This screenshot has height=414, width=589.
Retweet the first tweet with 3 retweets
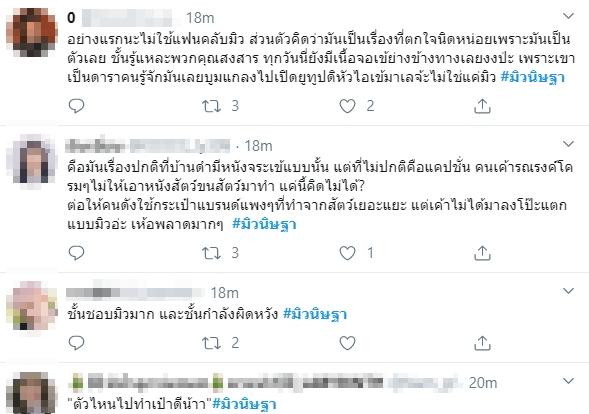(211, 106)
